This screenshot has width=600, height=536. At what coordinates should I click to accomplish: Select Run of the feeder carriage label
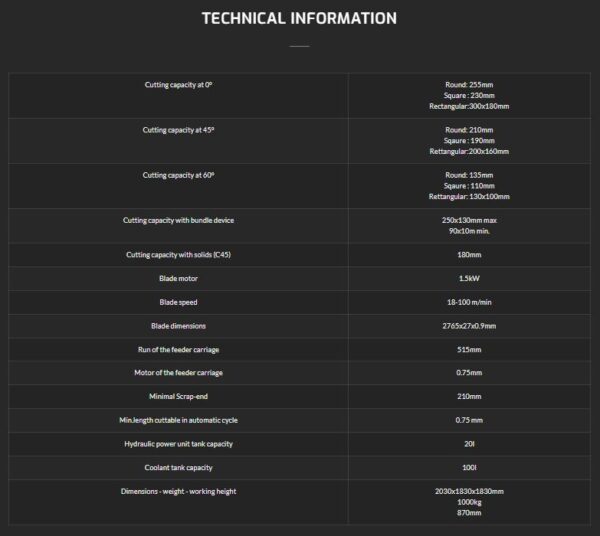178,350
